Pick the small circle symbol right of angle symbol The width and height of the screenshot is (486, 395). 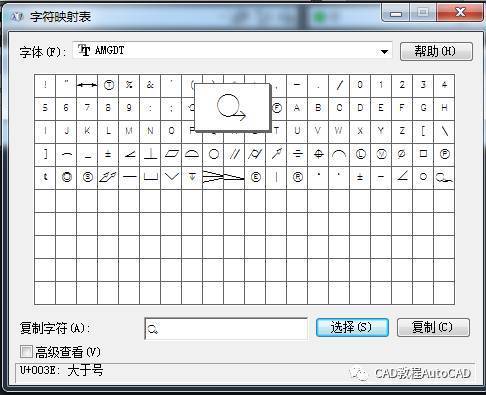423,177
